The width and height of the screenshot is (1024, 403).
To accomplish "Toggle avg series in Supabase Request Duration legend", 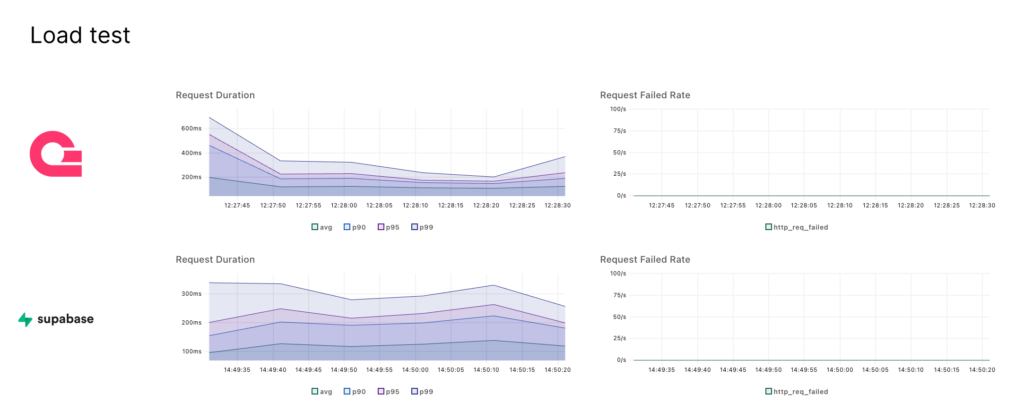I will tap(322, 391).
